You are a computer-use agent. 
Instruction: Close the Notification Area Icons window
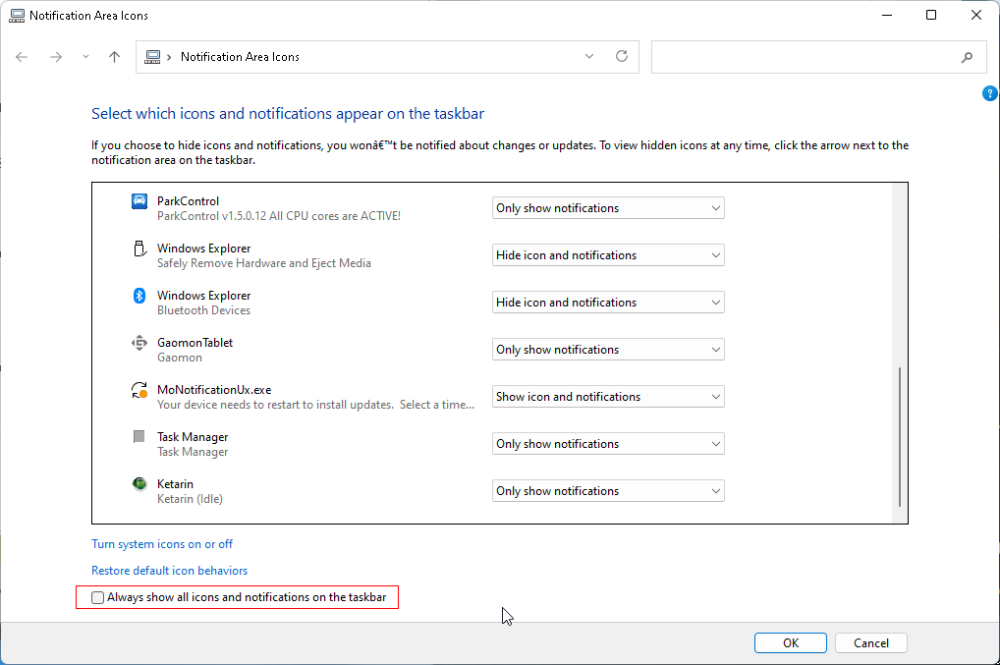click(976, 15)
